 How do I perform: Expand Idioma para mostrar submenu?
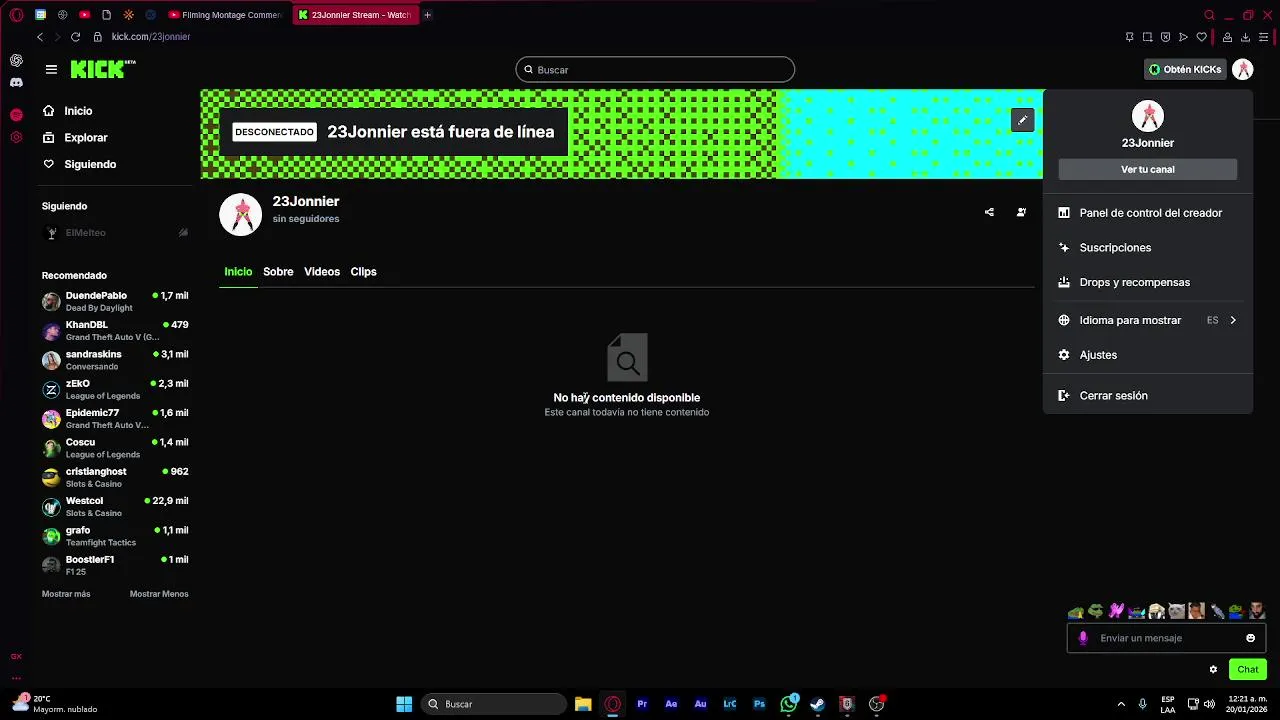[x=1147, y=320]
